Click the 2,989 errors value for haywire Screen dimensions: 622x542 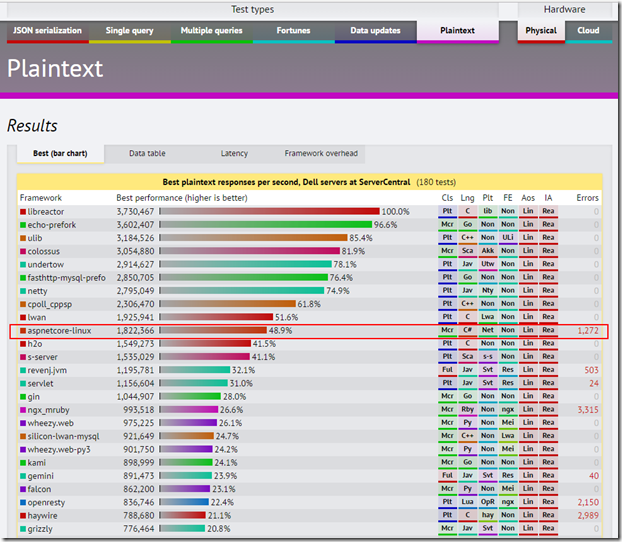(588, 516)
